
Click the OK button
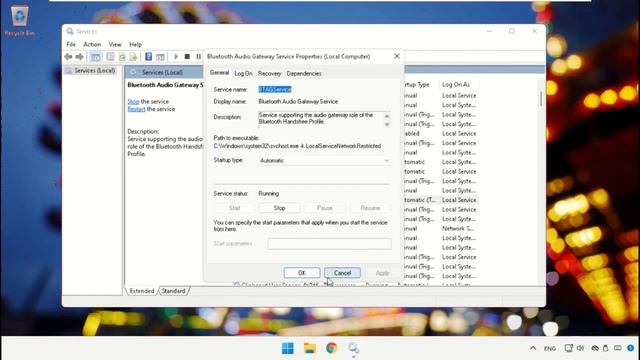point(302,273)
